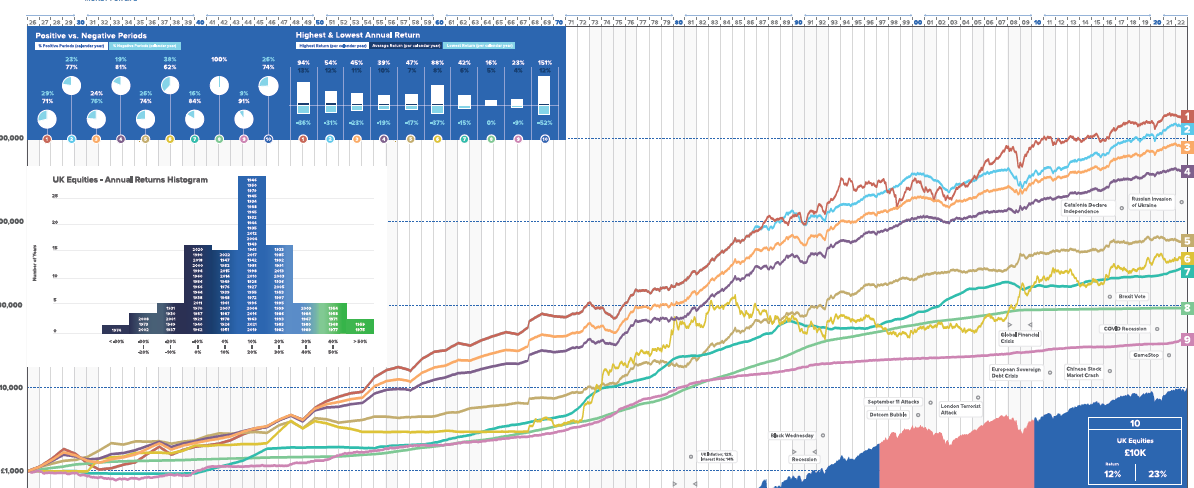This screenshot has height=488, width=1194.
Task: Open the September 11 Attacks event label
Action: click(893, 401)
